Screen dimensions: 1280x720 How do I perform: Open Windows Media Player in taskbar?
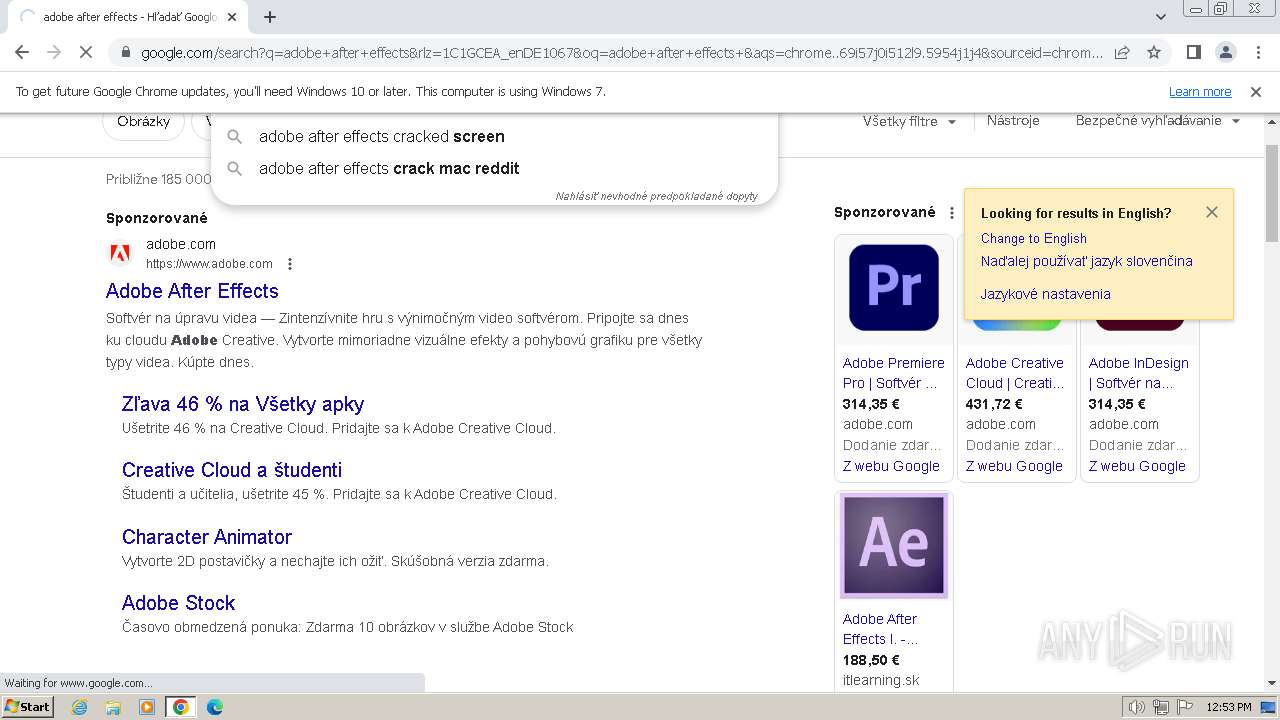click(x=147, y=707)
